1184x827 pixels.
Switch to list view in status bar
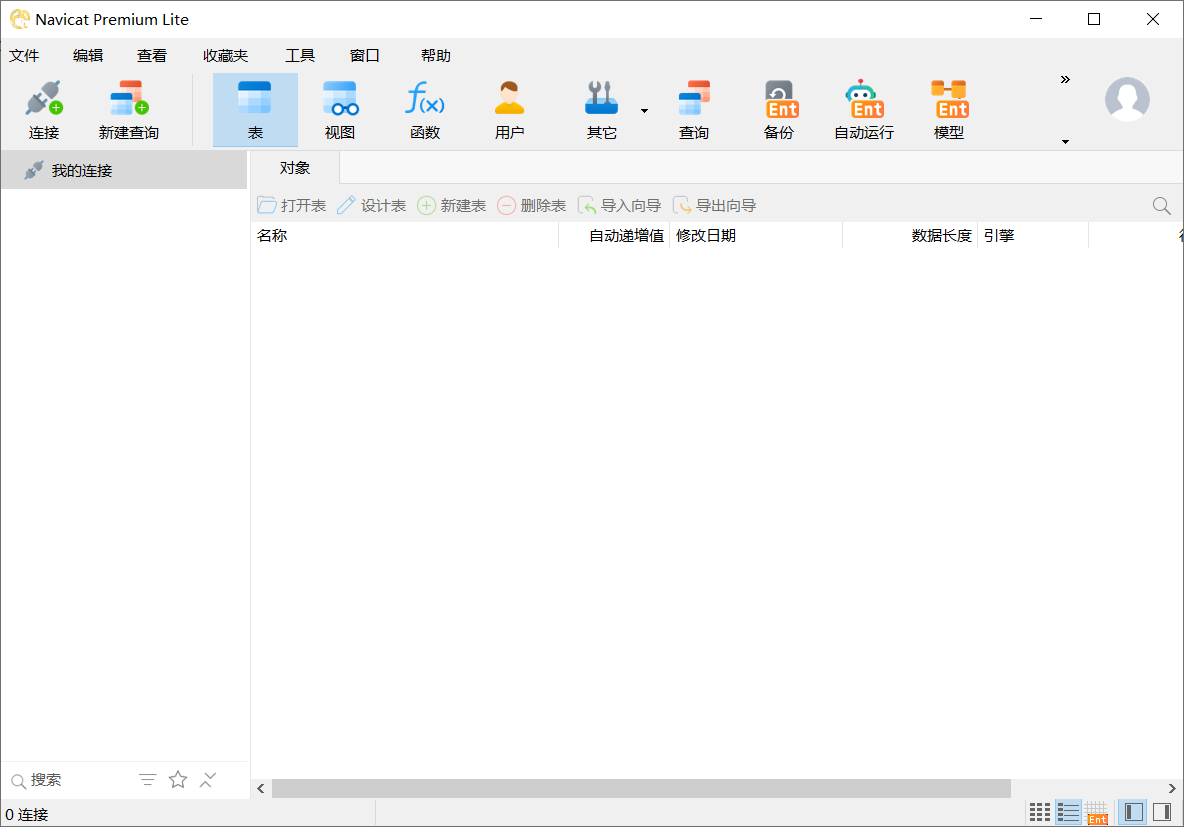click(x=1068, y=812)
